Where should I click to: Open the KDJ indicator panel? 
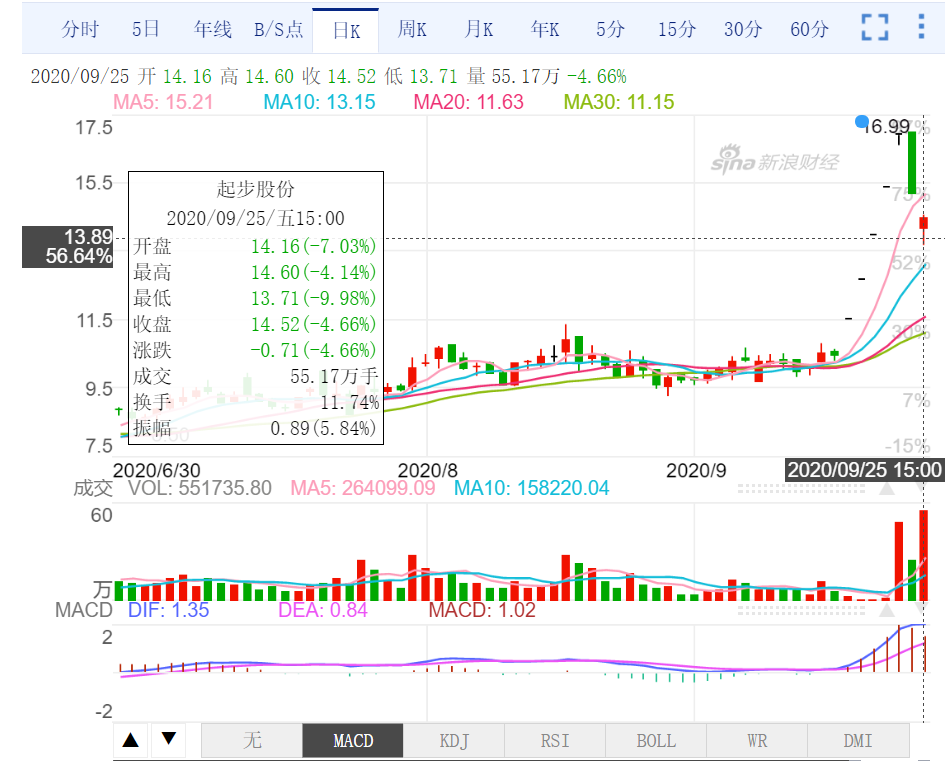point(453,740)
